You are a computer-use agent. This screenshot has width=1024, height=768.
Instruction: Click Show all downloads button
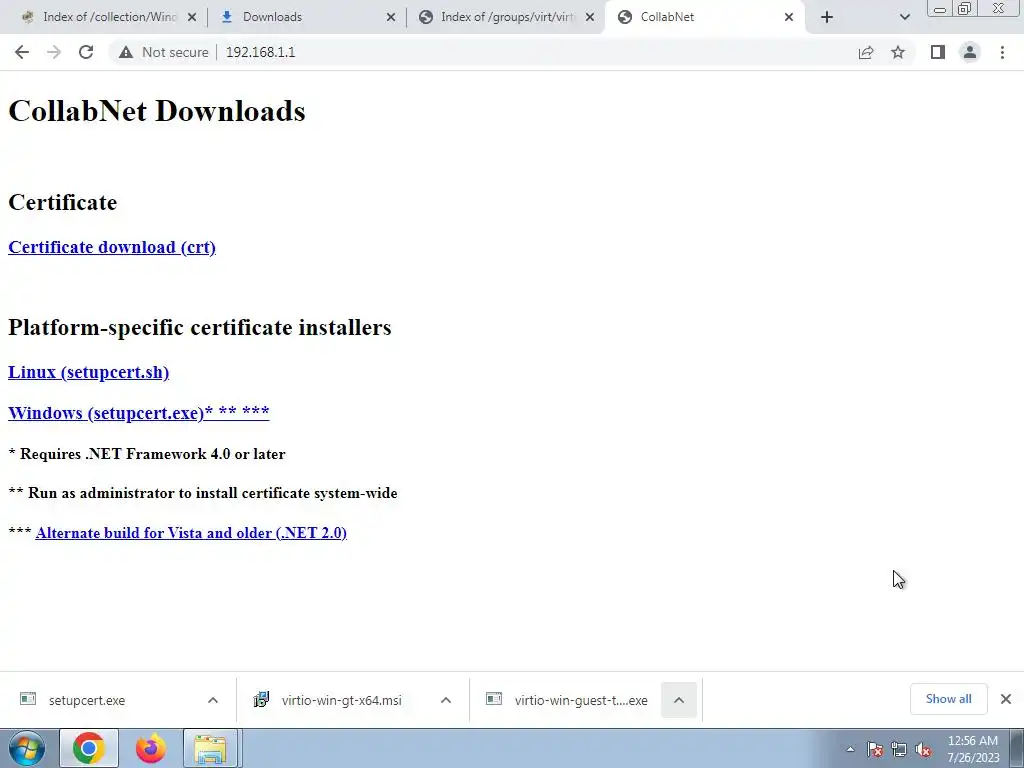point(948,699)
